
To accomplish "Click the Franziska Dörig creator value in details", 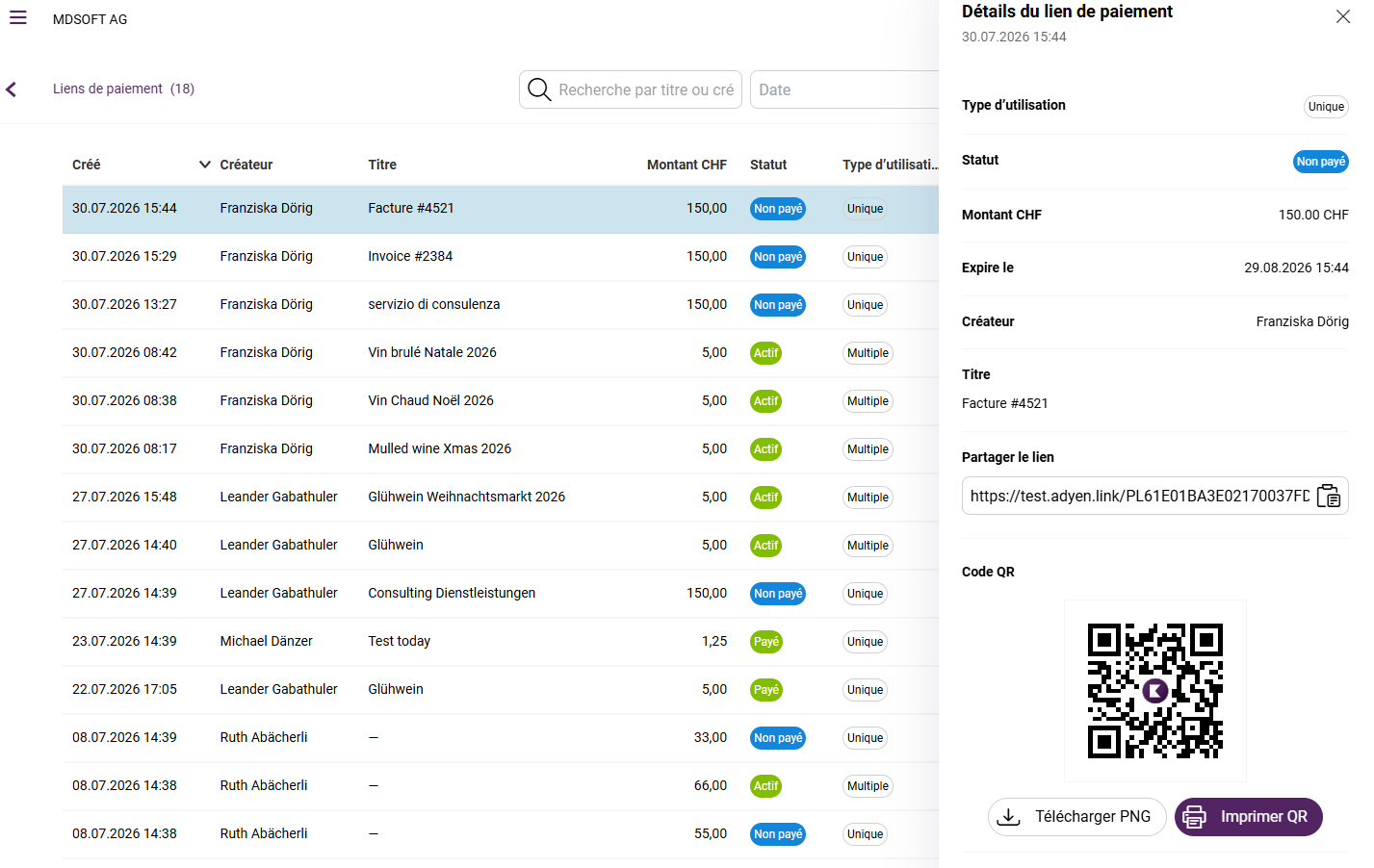I will tap(1302, 321).
